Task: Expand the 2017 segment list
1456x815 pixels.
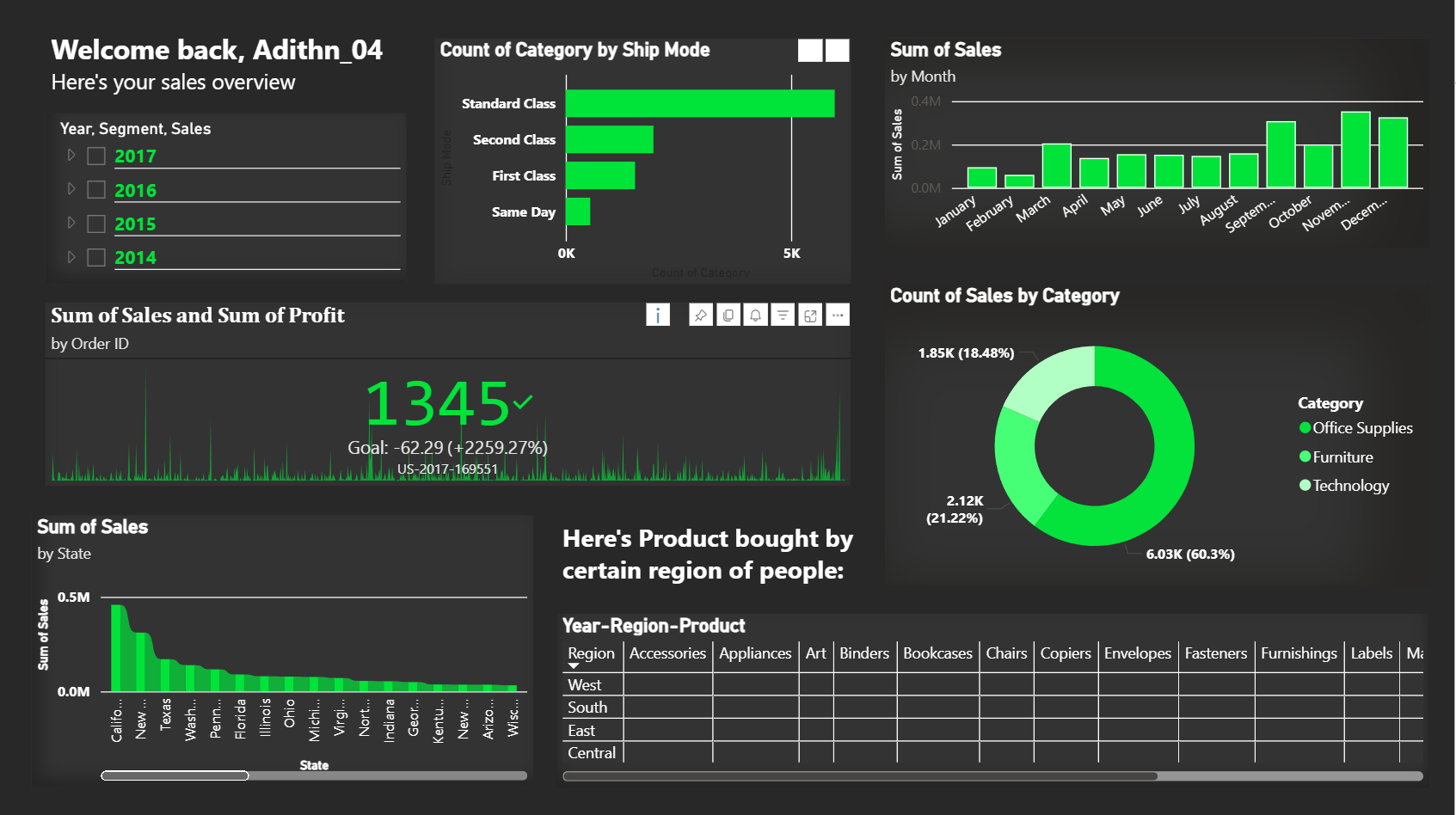Action: pos(71,156)
